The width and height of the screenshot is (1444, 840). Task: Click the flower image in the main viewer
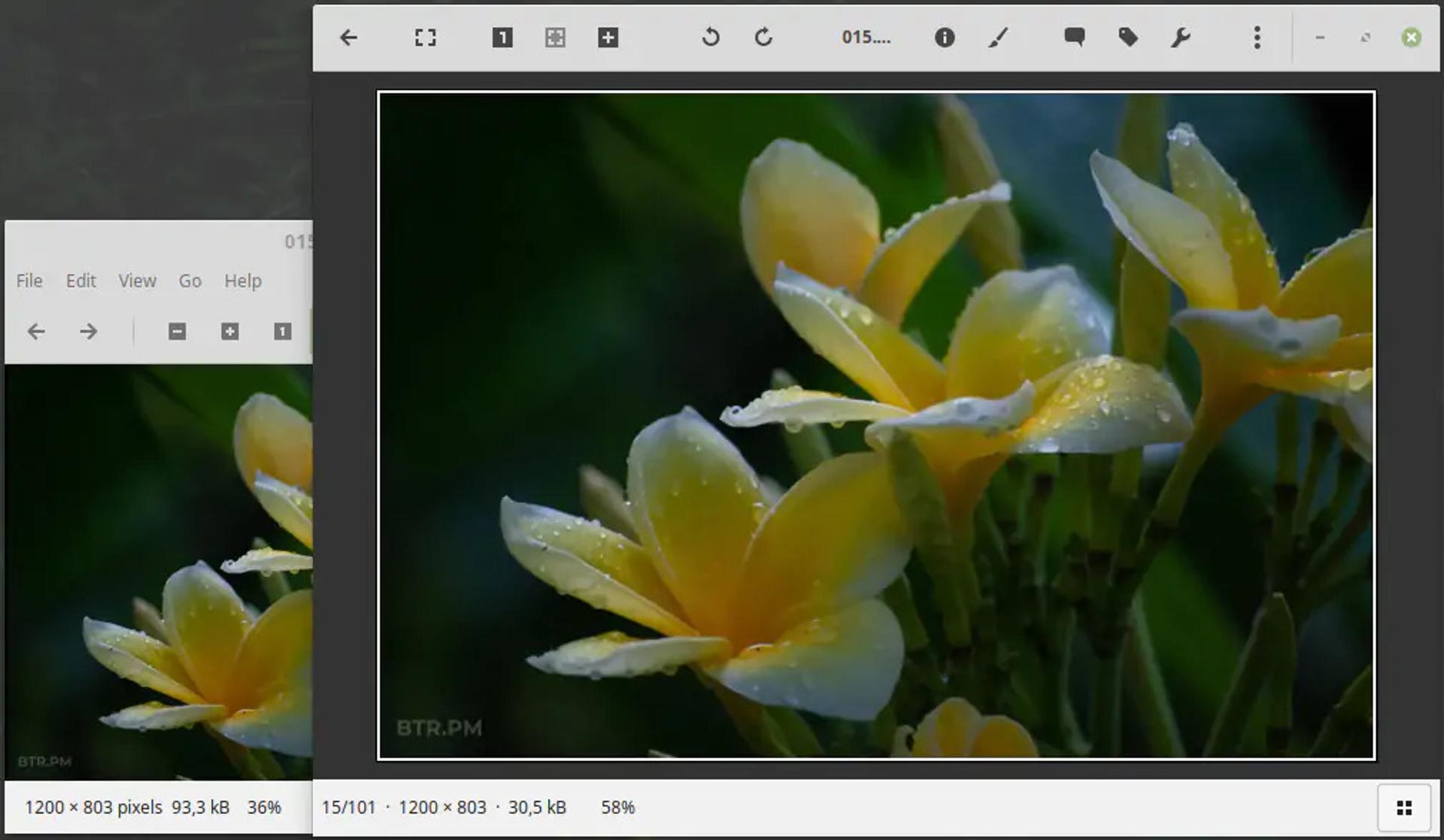point(875,426)
